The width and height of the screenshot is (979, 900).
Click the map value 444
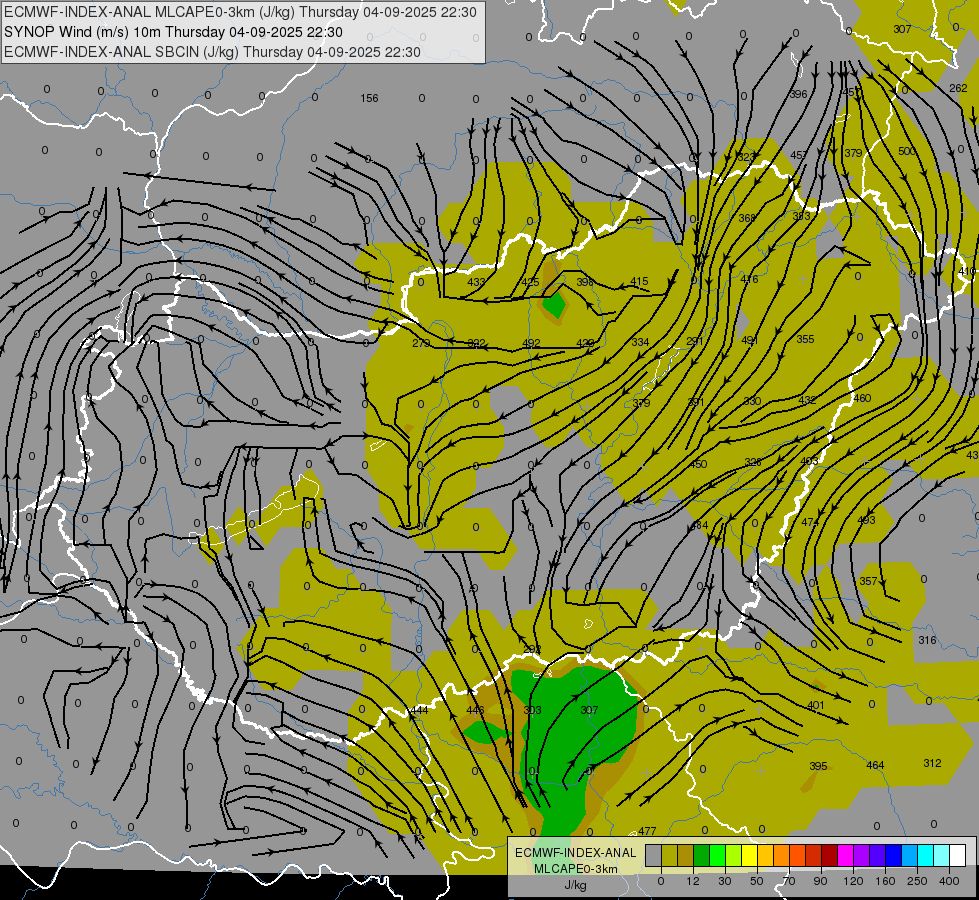click(x=420, y=710)
